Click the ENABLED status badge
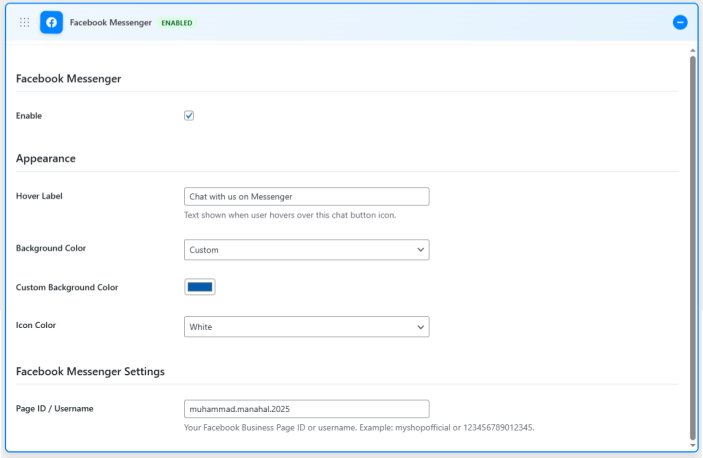The image size is (703, 458). (177, 23)
